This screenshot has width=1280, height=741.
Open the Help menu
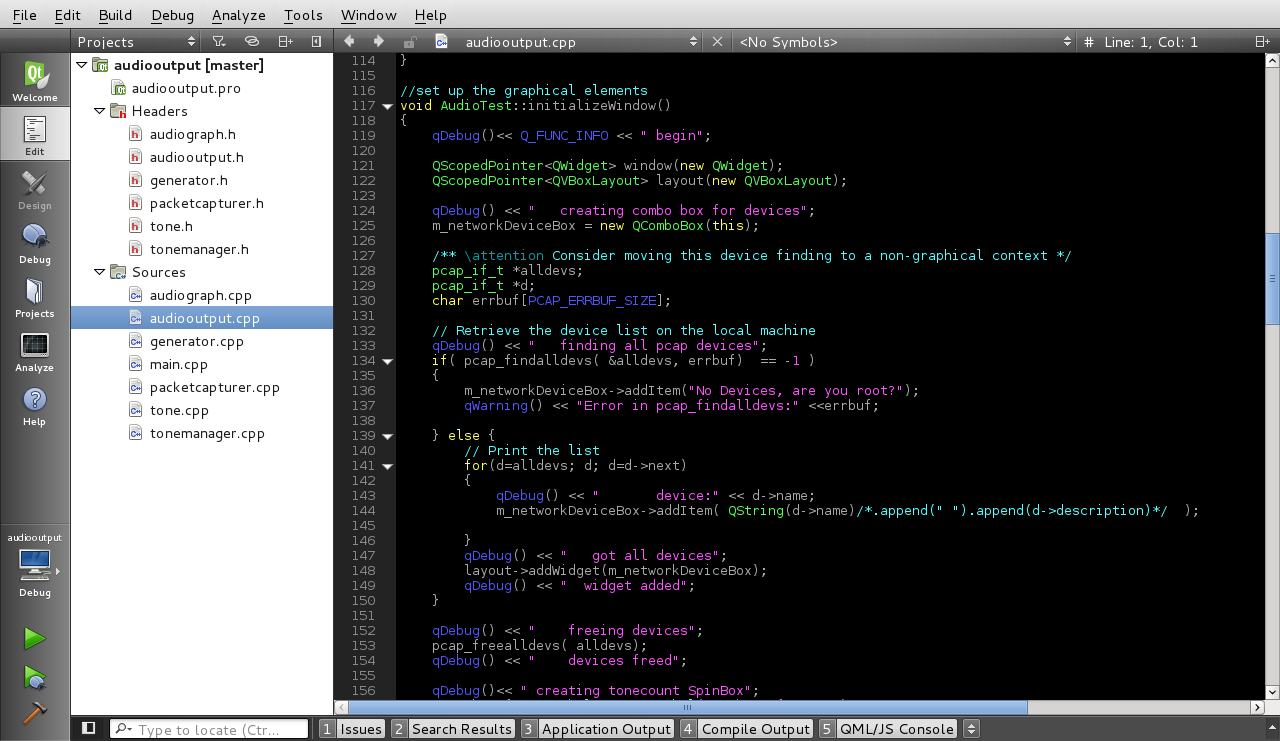(x=431, y=15)
